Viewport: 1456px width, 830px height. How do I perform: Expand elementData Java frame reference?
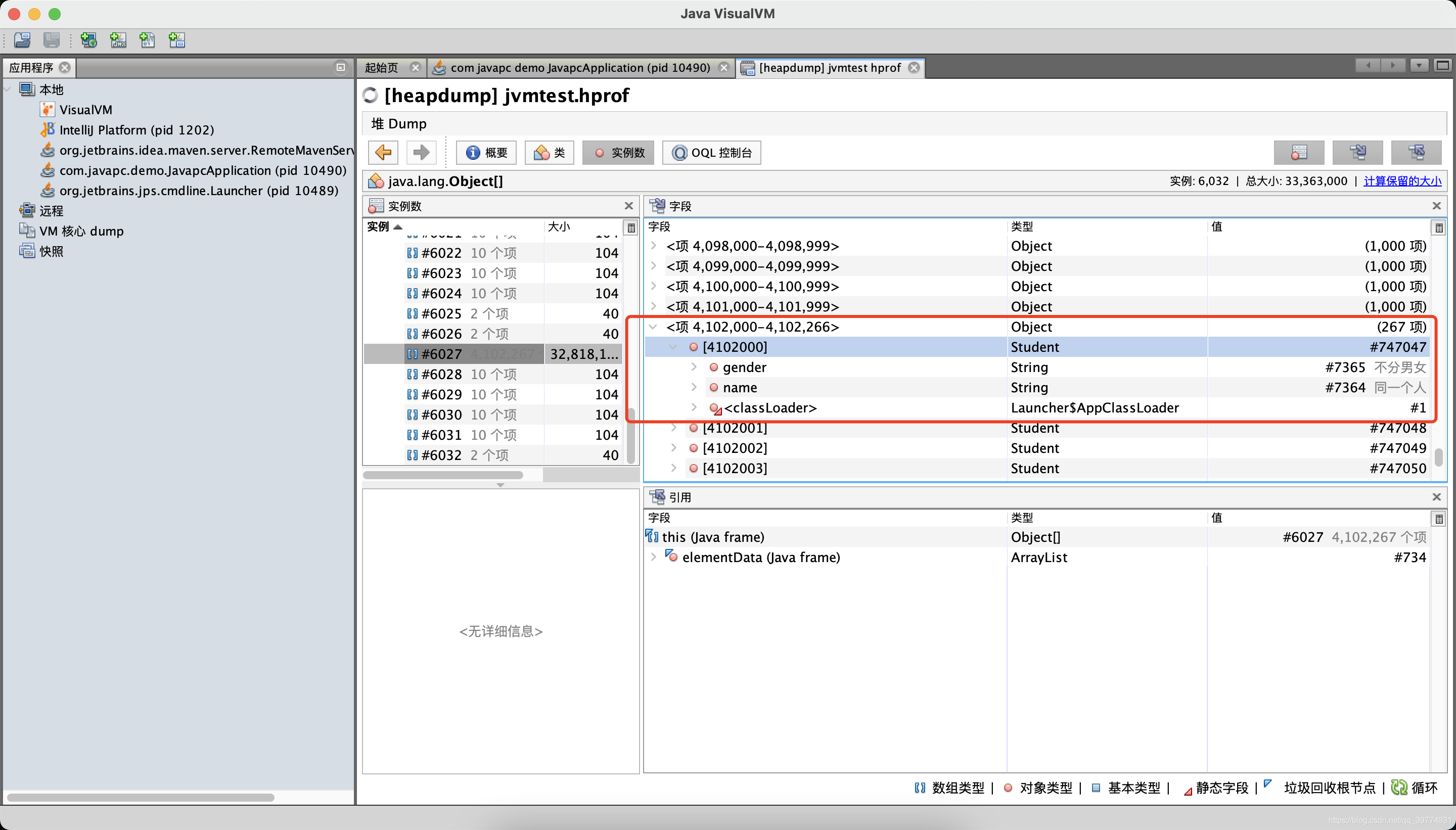(653, 557)
